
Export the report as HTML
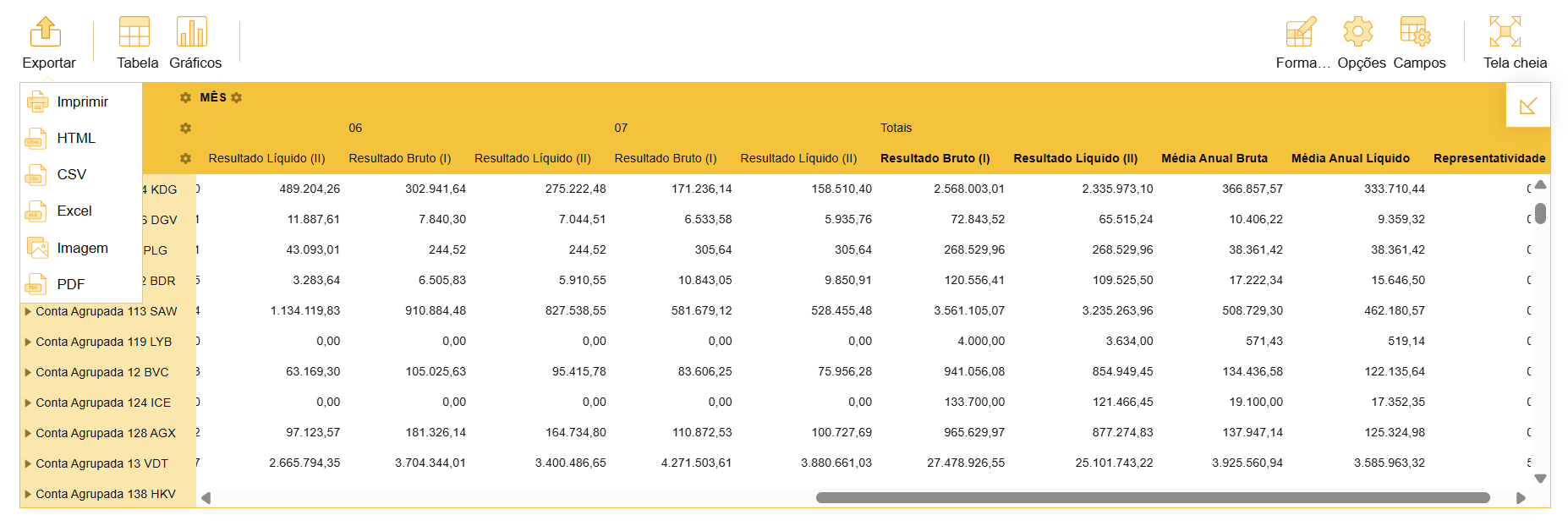[x=81, y=138]
